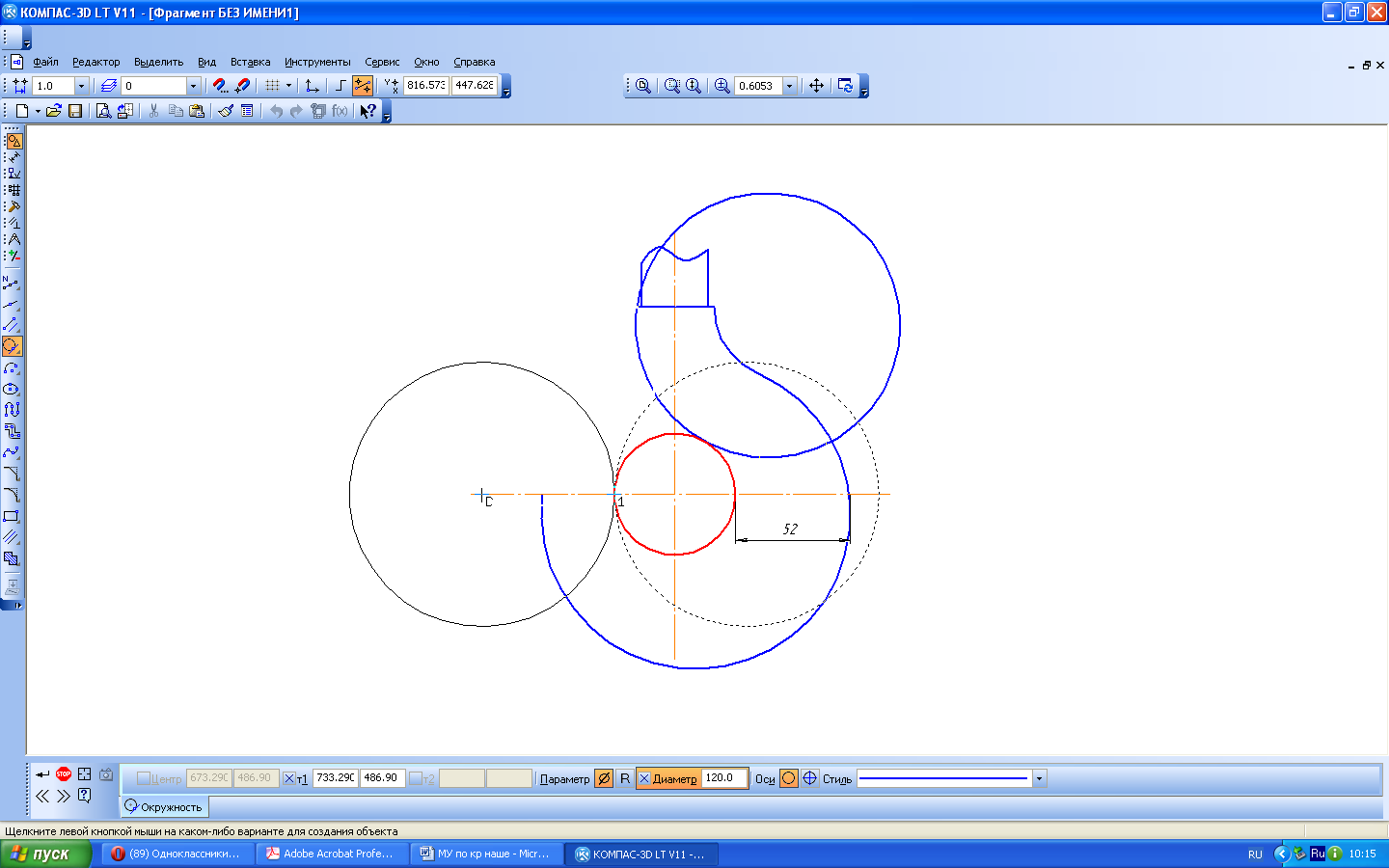
Task: Open the Инструменты menu
Action: tap(317, 62)
